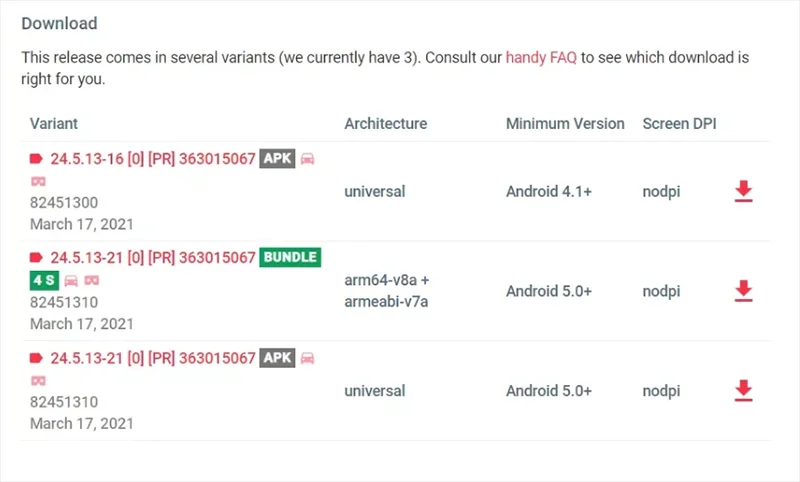
Task: Click the VR headset icon under first variant
Action: [x=38, y=181]
